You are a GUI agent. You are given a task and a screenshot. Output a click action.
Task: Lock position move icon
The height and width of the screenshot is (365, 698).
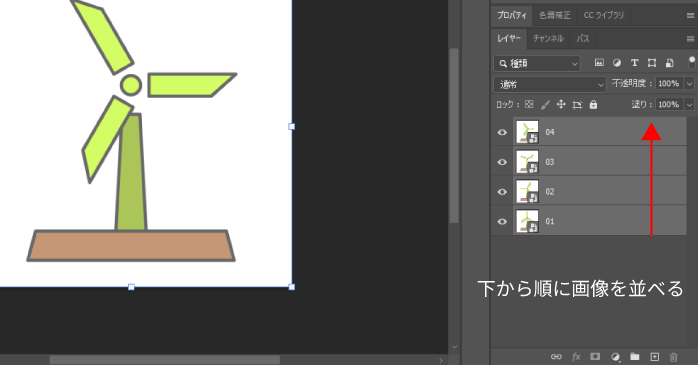click(x=561, y=104)
